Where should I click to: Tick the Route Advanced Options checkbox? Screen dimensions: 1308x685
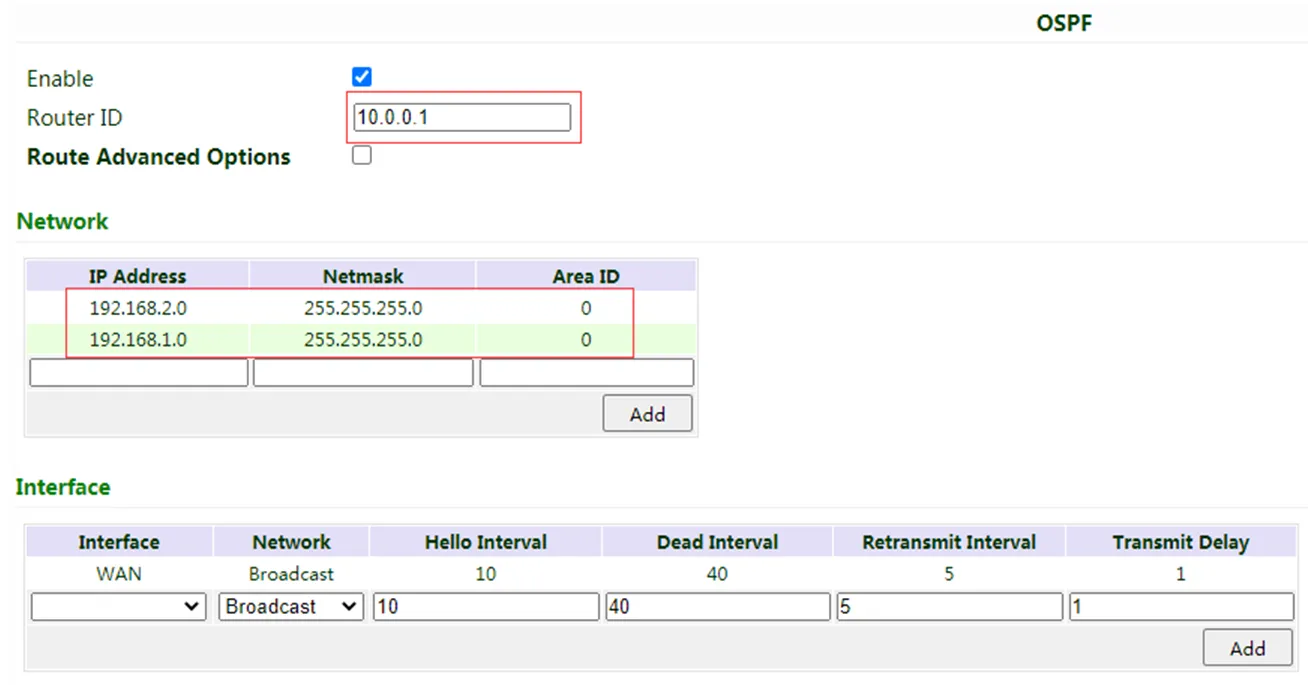click(x=362, y=155)
